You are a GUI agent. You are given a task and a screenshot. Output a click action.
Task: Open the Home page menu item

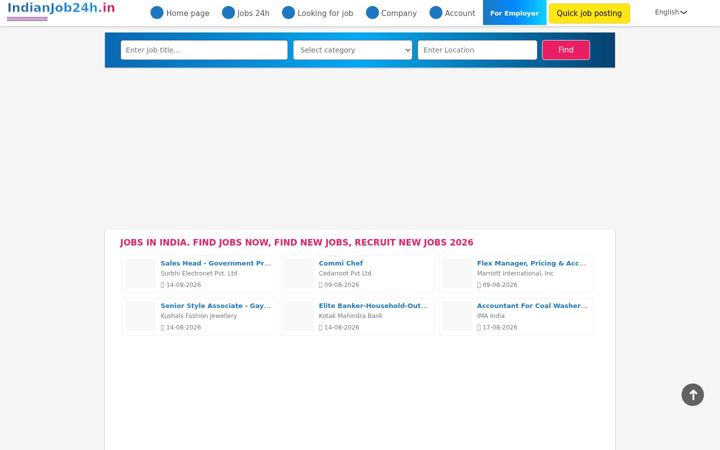point(187,13)
